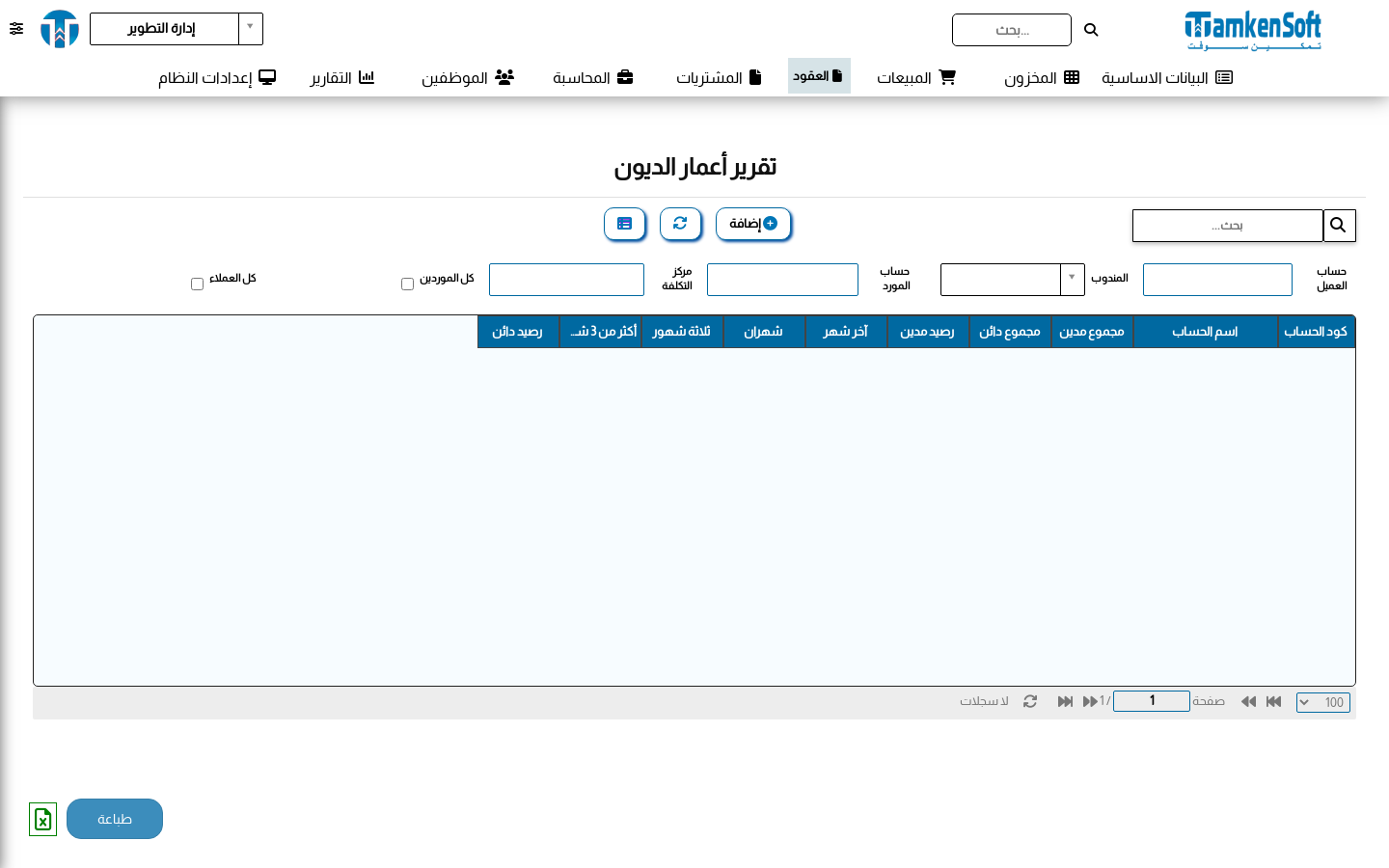
Task: Enable the كل الموردين checkbox
Action: (x=407, y=285)
